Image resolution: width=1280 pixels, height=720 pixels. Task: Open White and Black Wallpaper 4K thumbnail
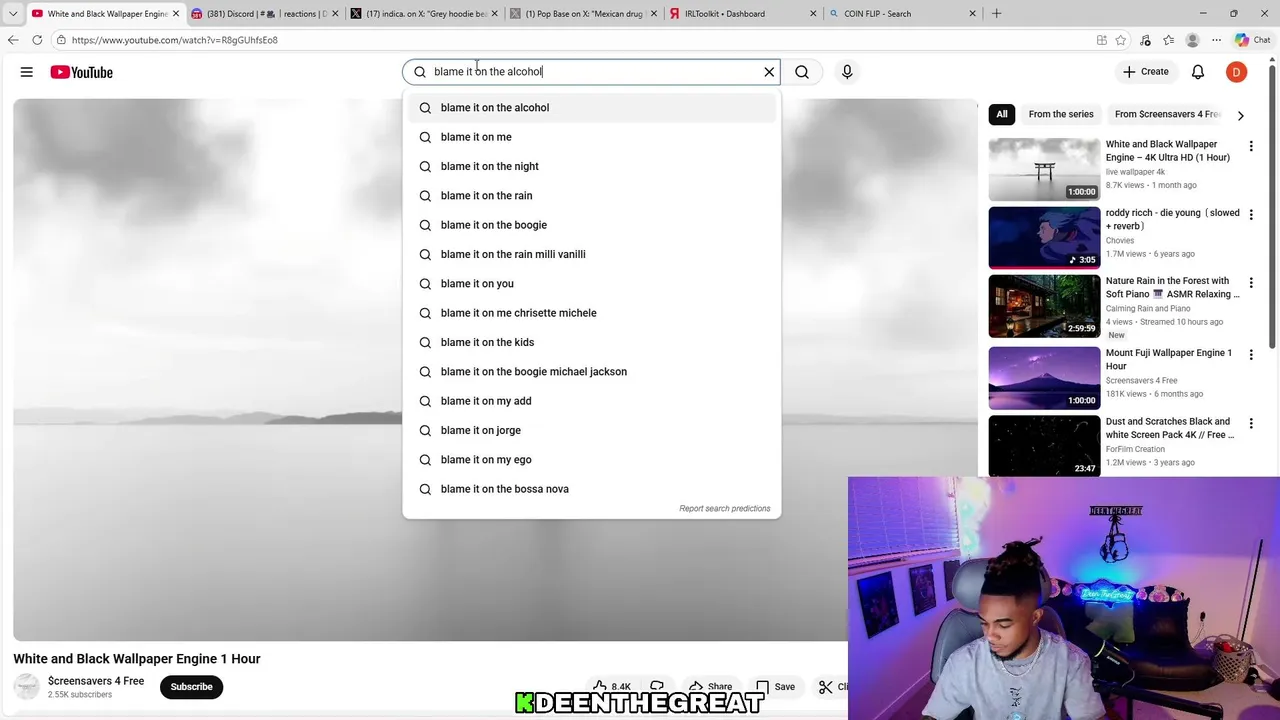click(1044, 169)
